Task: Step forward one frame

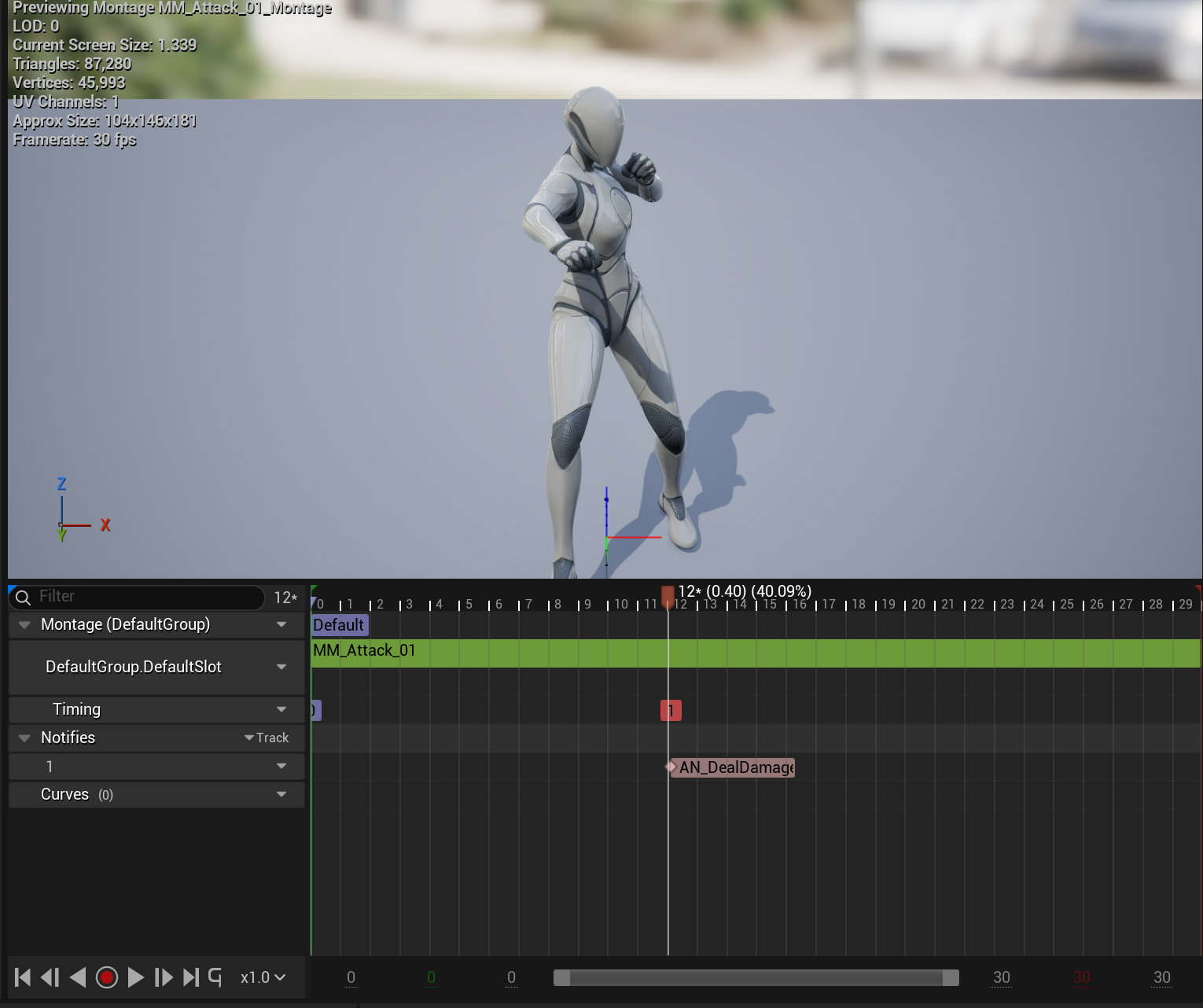Action: 164,977
